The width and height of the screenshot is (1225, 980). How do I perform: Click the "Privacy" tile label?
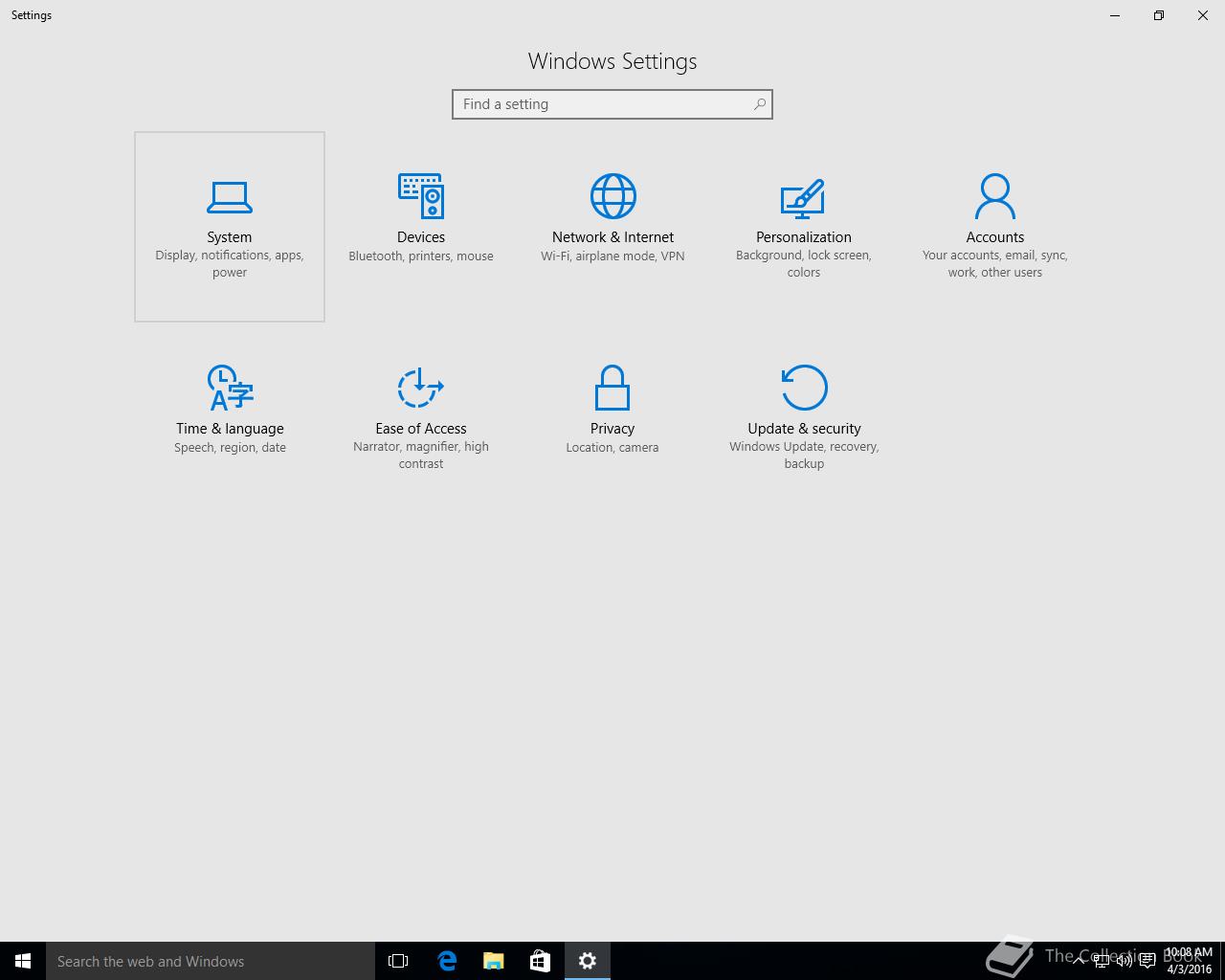[x=612, y=429]
